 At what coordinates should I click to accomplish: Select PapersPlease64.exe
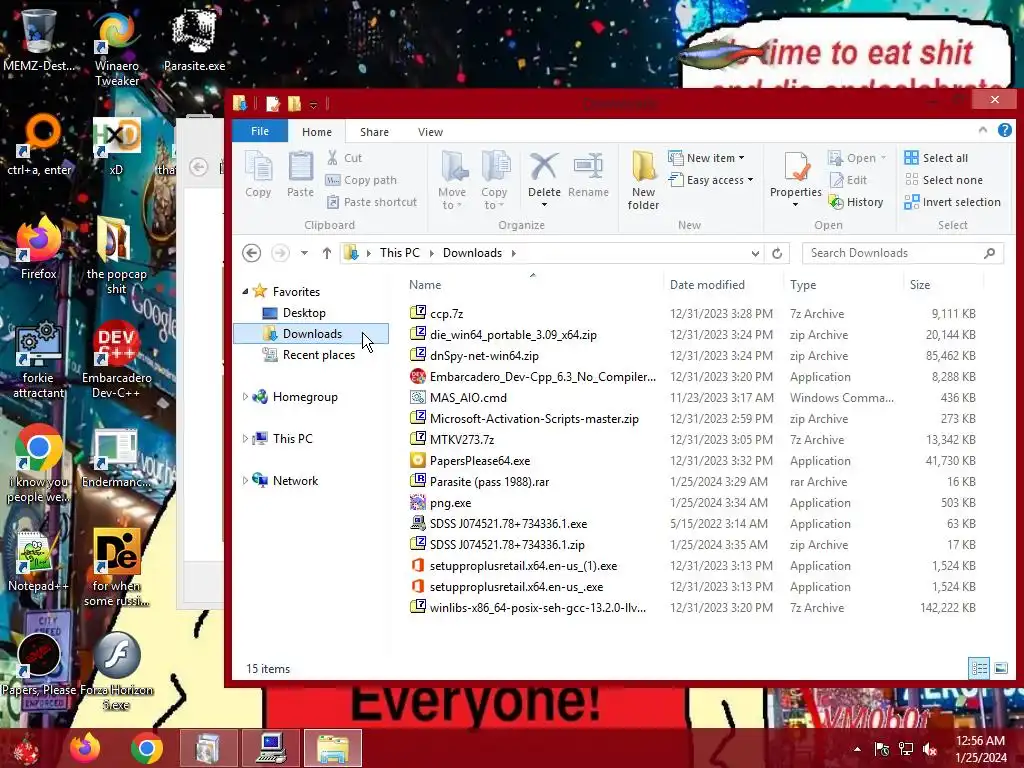(x=480, y=460)
